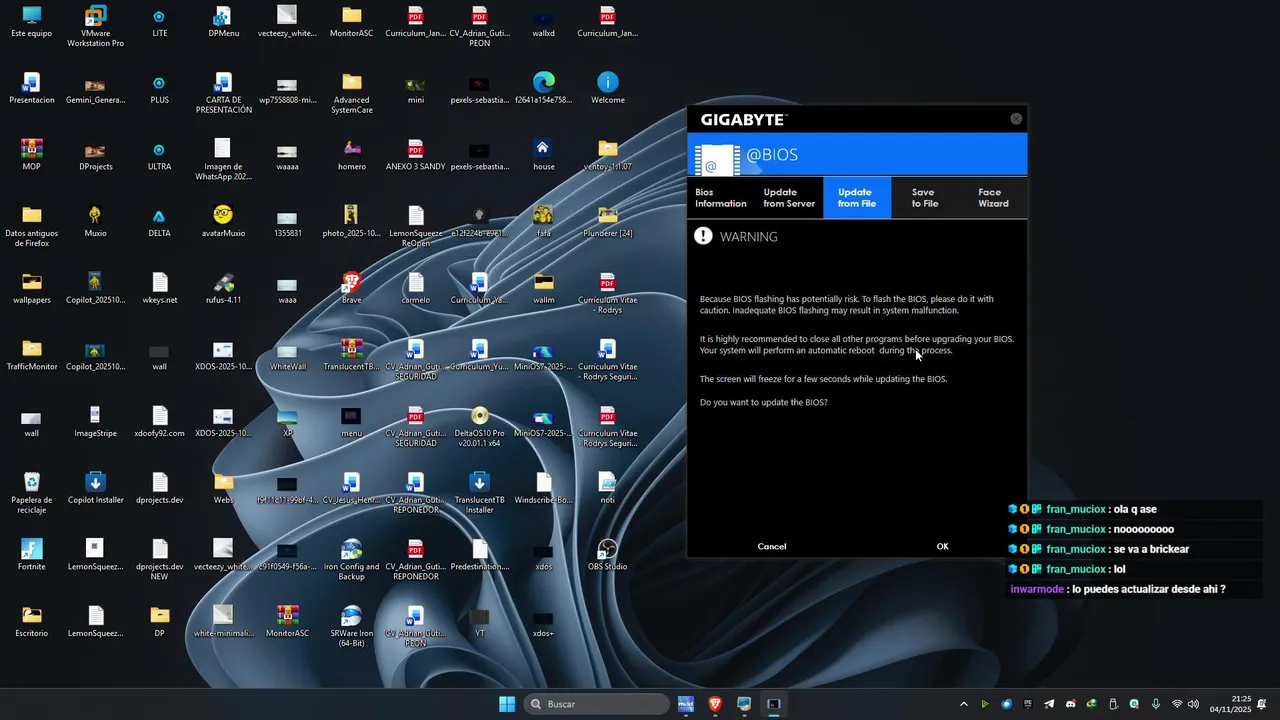This screenshot has height=720, width=1280.
Task: Confirm BIOS update with OK button
Action: (x=942, y=546)
